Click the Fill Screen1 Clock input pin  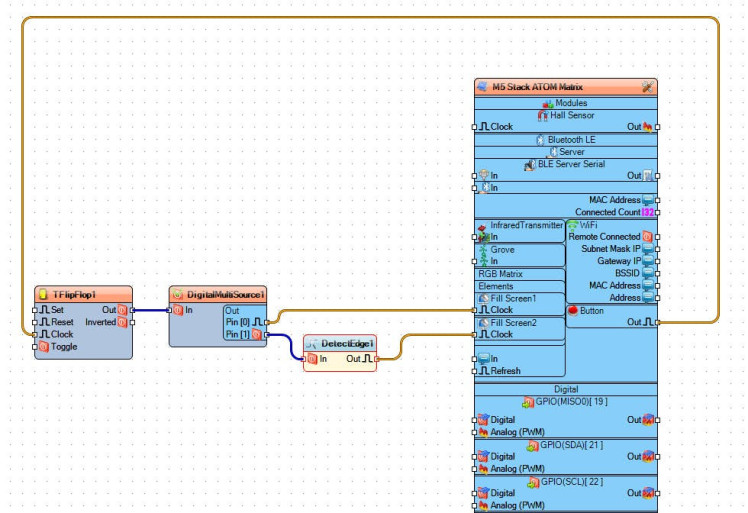(x=478, y=310)
